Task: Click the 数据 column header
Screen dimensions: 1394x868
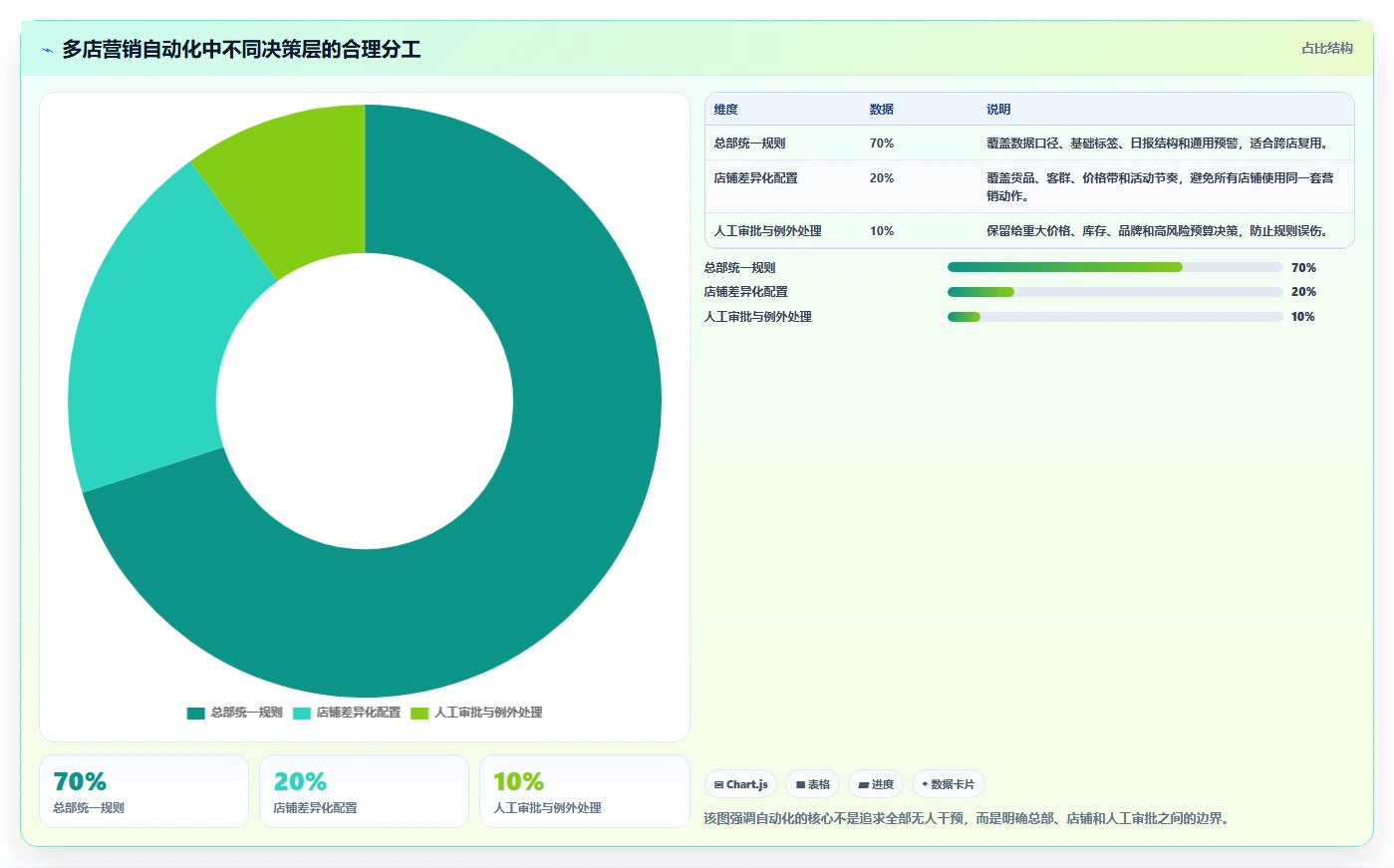Action: 881,110
